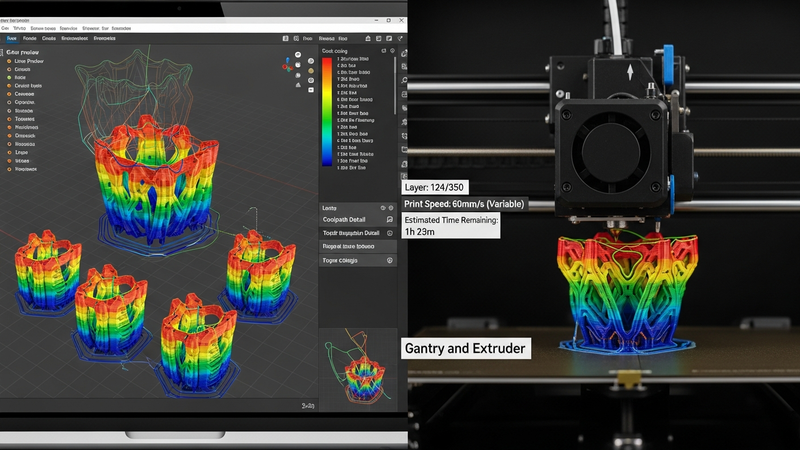Viewport: 800px width, 450px height.
Task: Click the 'Gantry and Extruder' label
Action: tap(465, 348)
